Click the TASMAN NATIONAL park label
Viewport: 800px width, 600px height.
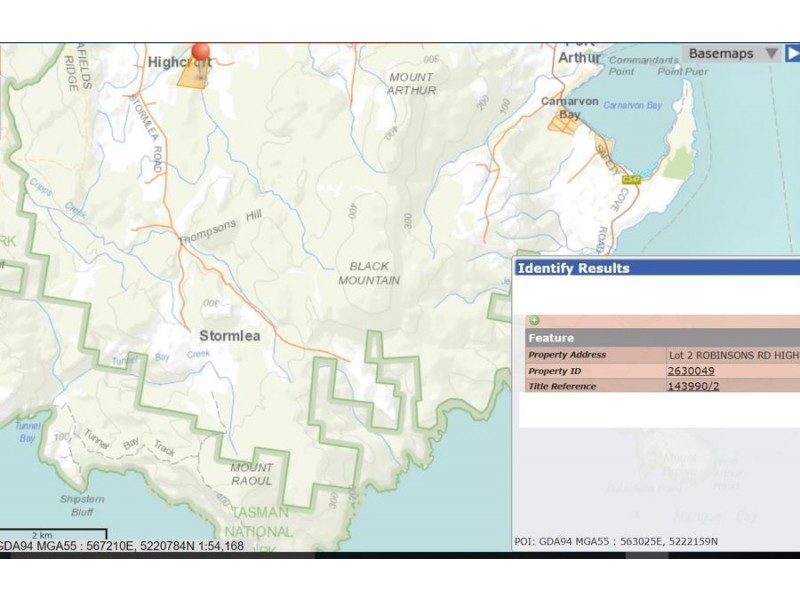pyautogui.click(x=259, y=522)
